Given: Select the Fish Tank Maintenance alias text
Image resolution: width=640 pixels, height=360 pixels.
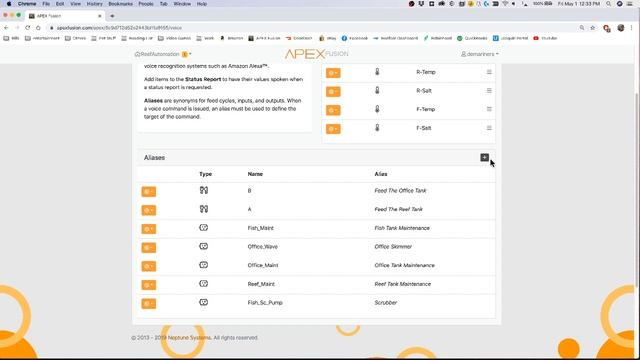Looking at the screenshot, I should pos(402,228).
